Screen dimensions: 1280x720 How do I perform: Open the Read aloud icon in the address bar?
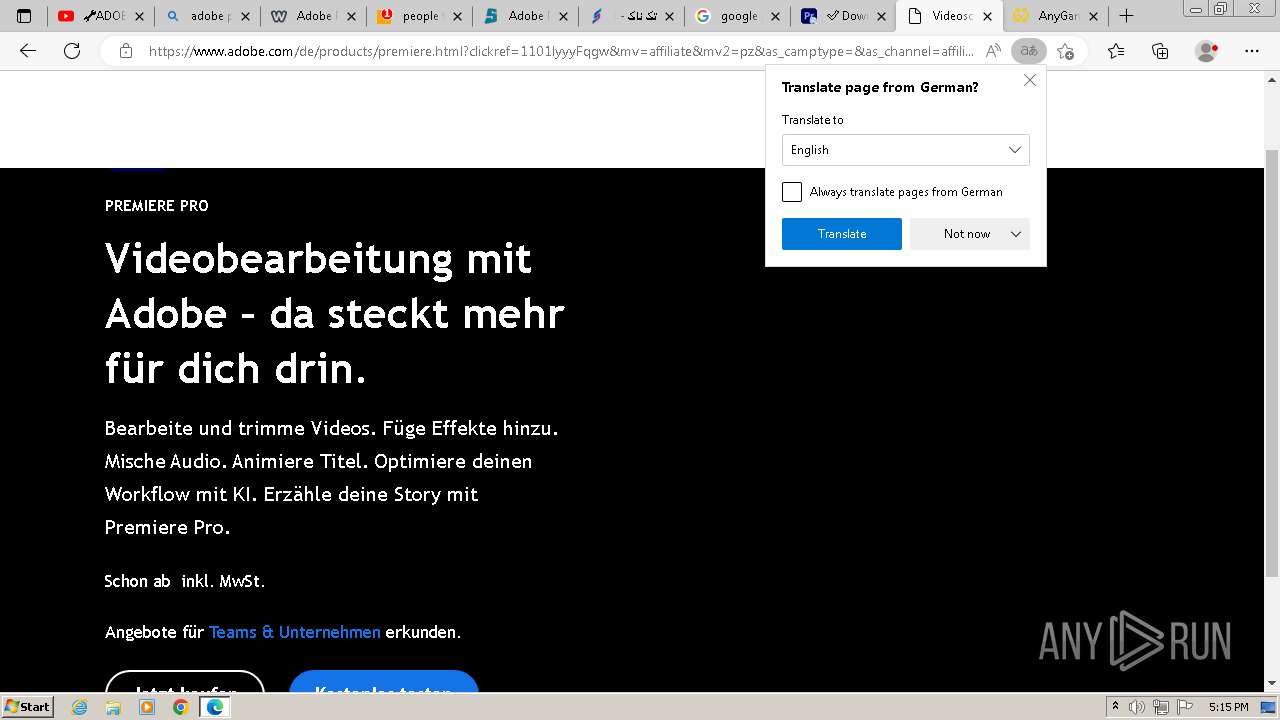tap(993, 51)
